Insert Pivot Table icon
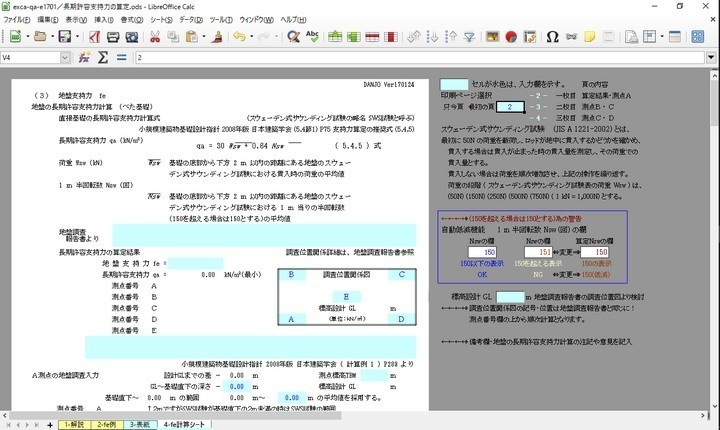This screenshot has width=720, height=430. click(530, 37)
